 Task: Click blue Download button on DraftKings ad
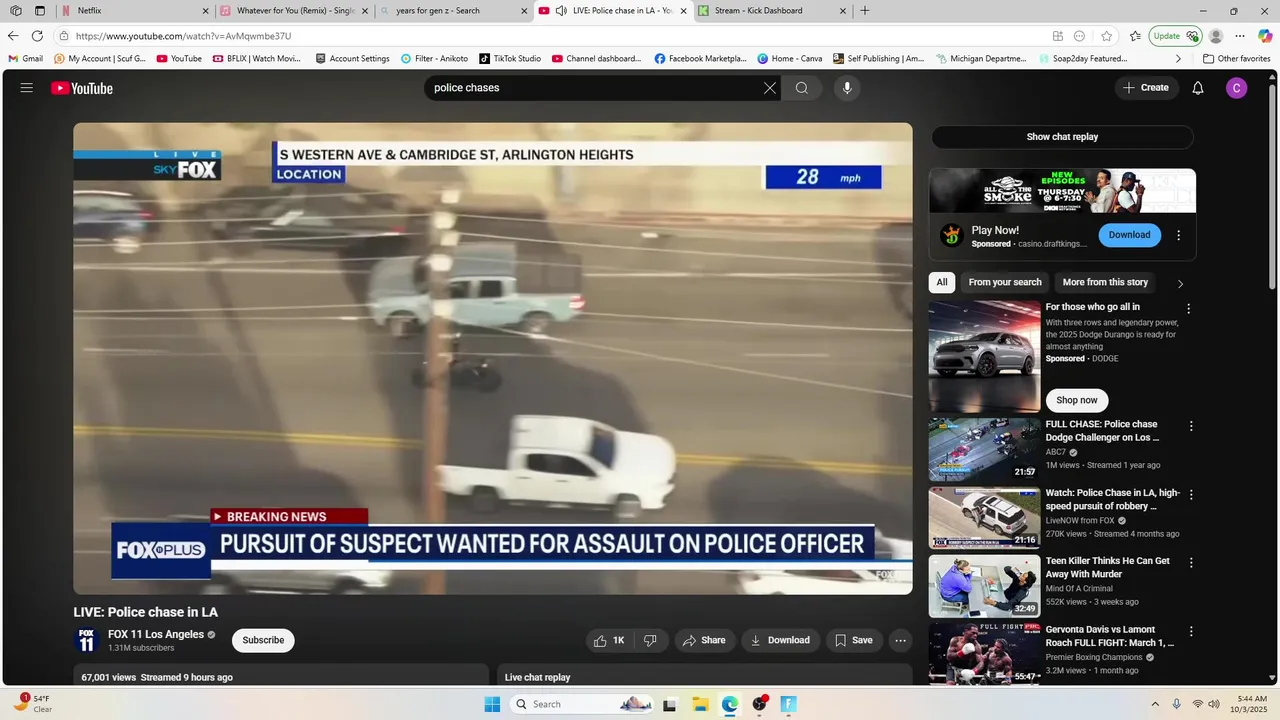pyautogui.click(x=1129, y=235)
